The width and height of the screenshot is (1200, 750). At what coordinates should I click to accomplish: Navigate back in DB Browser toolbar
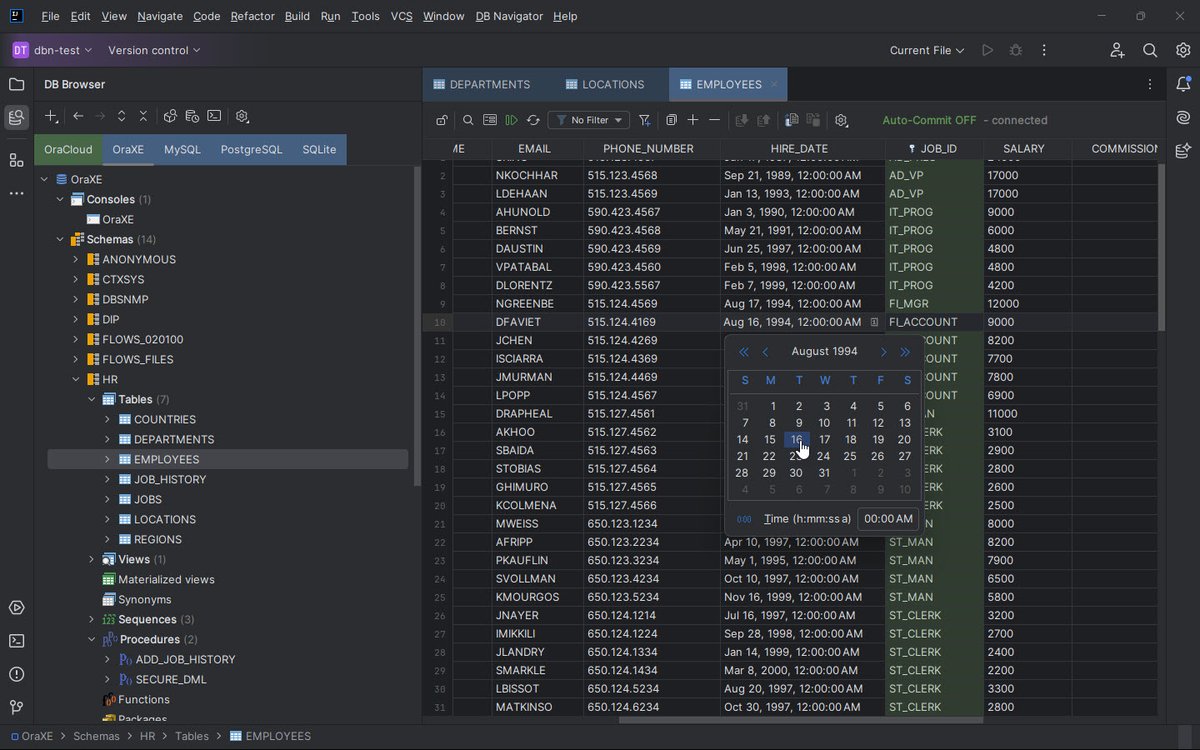coord(78,116)
